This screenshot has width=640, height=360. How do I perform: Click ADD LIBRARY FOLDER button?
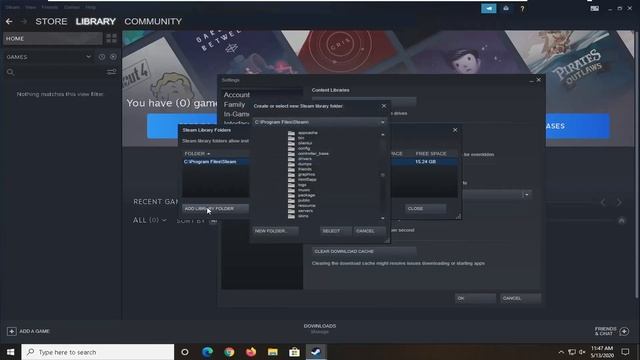point(216,209)
